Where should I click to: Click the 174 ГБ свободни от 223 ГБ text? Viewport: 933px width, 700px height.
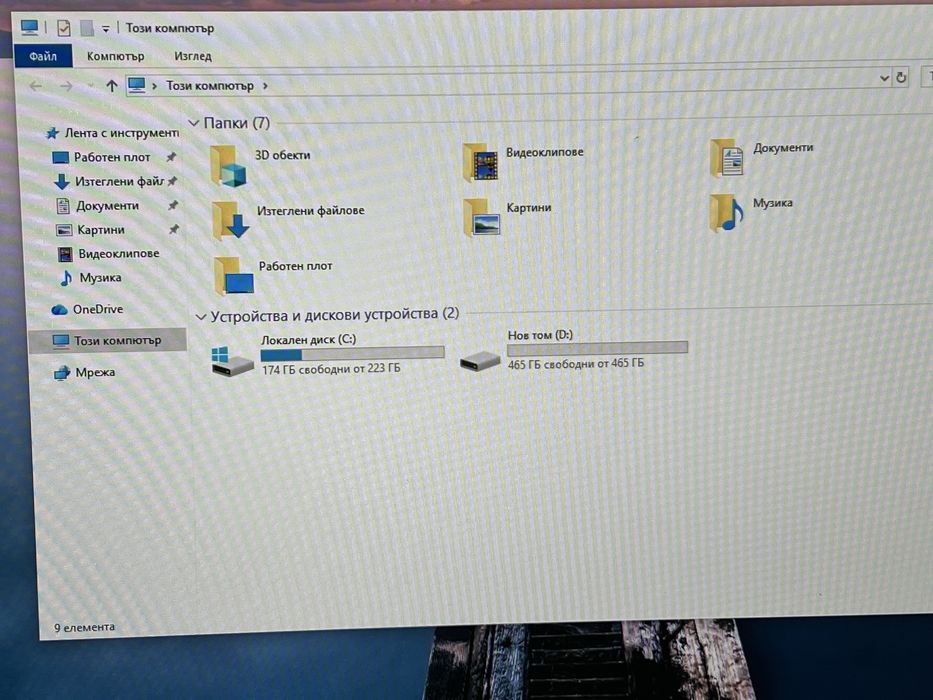tap(331, 369)
